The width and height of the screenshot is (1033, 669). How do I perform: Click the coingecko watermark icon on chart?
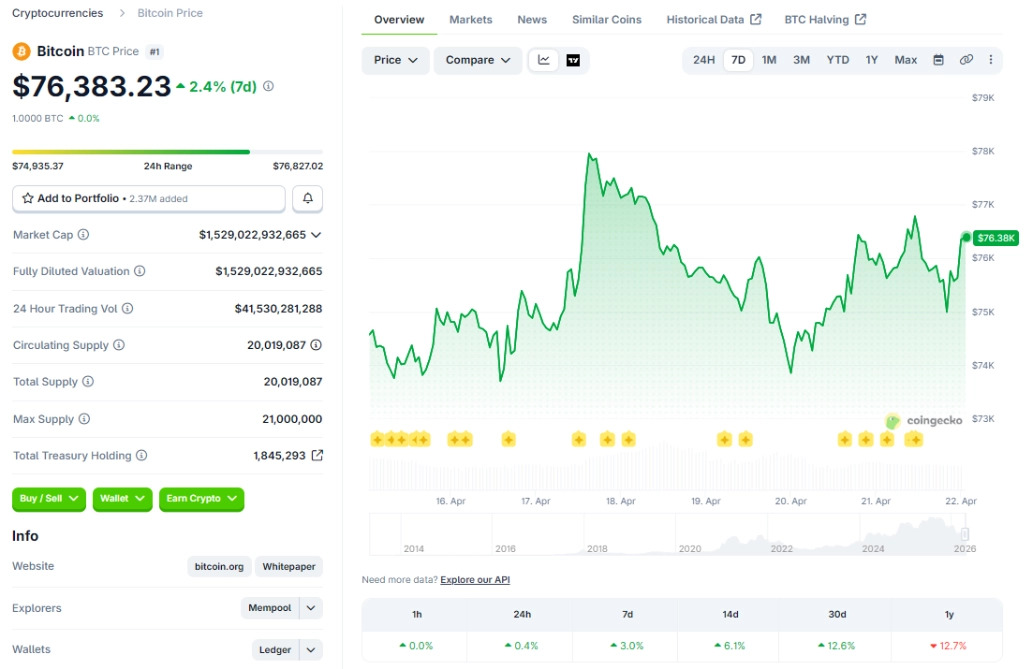(891, 421)
